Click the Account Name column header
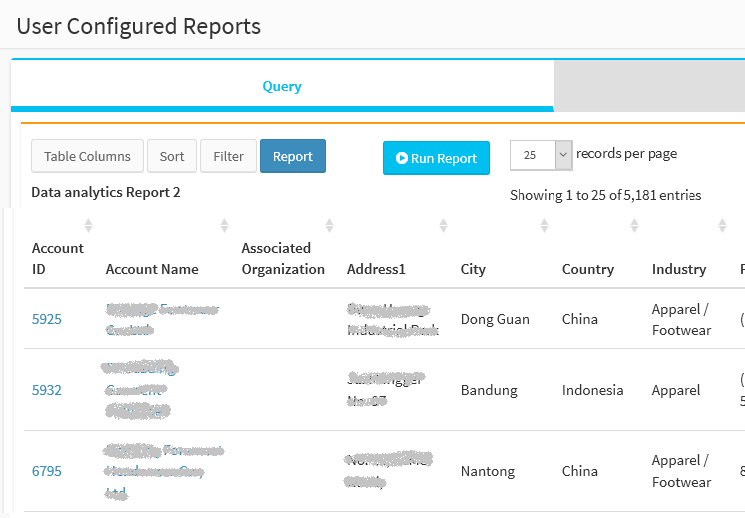This screenshot has width=745, height=518. coord(152,269)
